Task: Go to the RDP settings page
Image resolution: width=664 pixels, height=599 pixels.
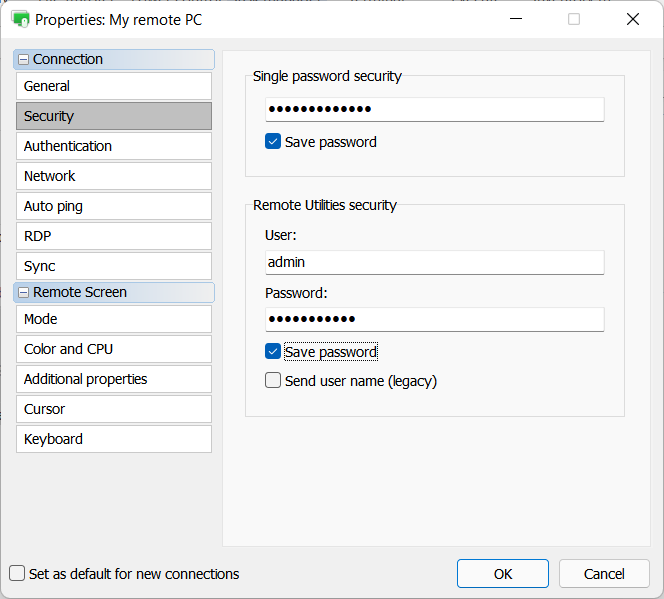Action: [113, 236]
